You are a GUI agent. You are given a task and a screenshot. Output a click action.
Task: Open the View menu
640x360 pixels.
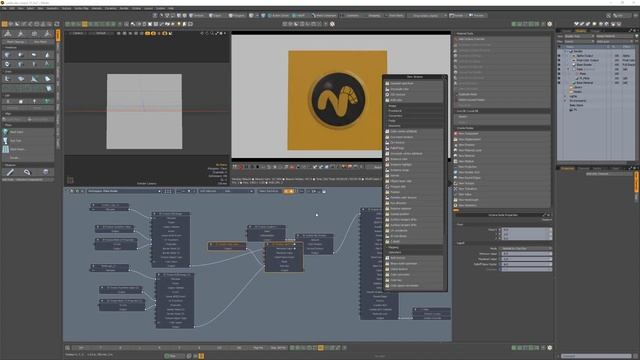[20, 8]
